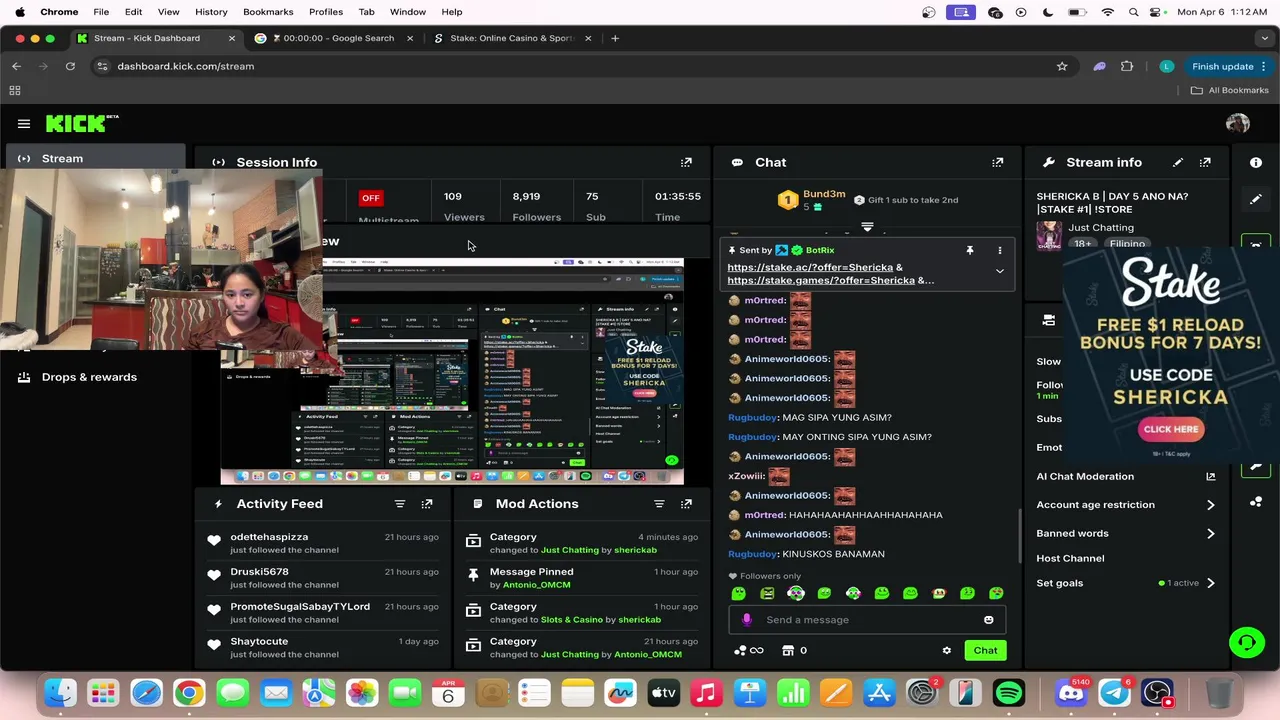Screen dimensions: 1280x720
Task: Click the right sidebar pencil icon
Action: (1256, 199)
